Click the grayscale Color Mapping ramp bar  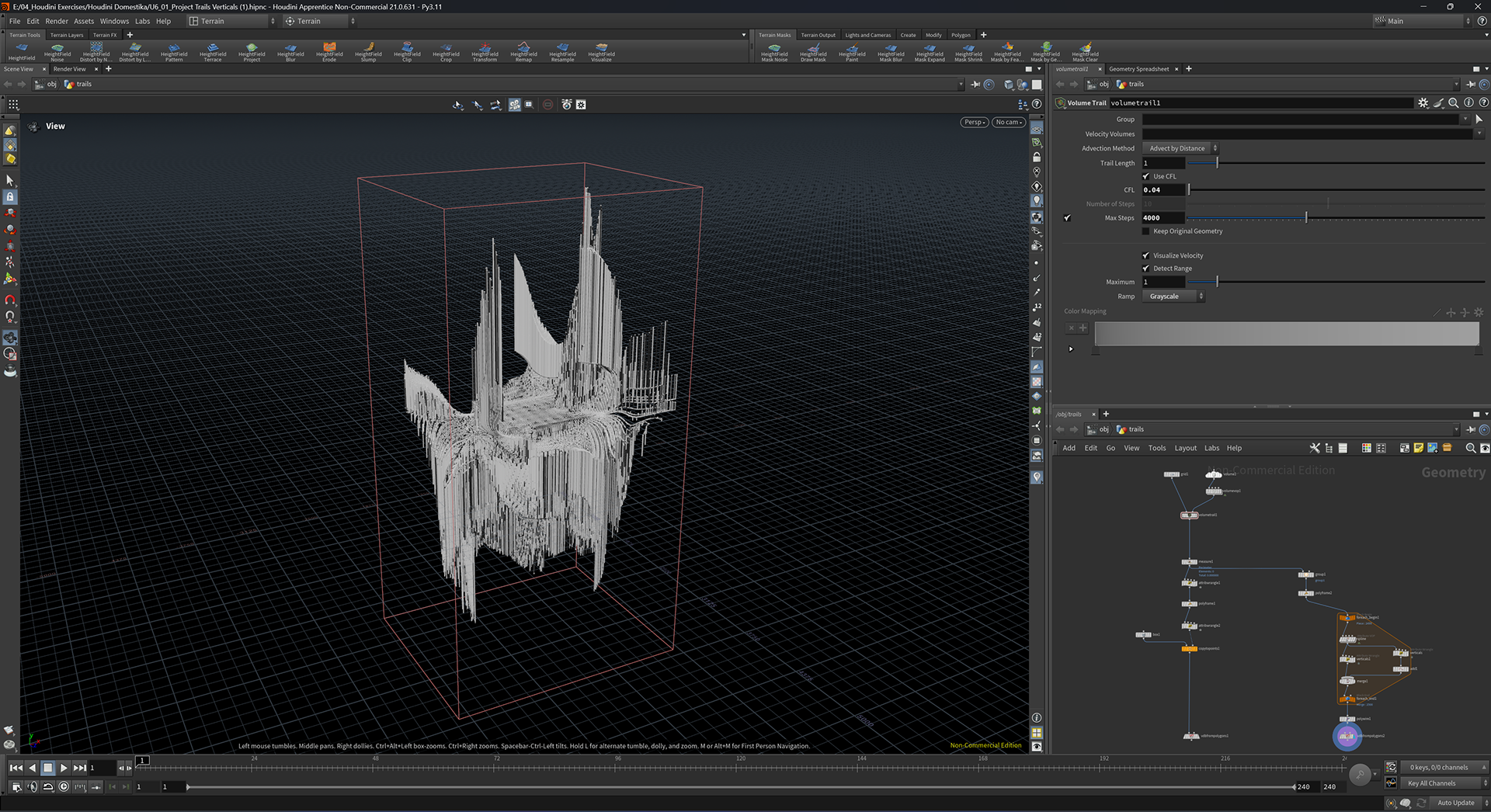1287,334
